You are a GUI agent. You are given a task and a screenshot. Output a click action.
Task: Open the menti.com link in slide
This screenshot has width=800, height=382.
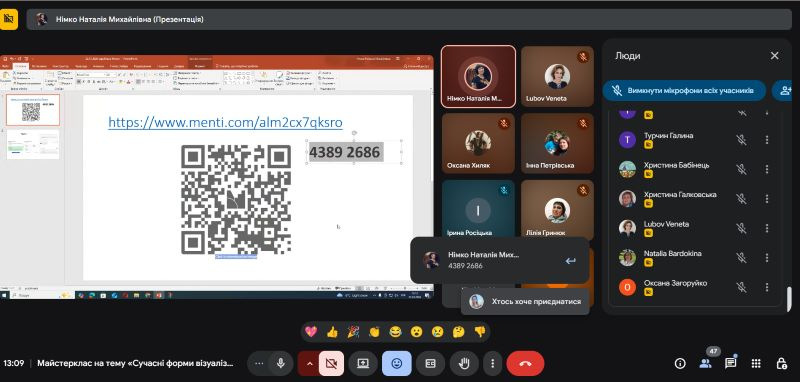pyautogui.click(x=225, y=122)
